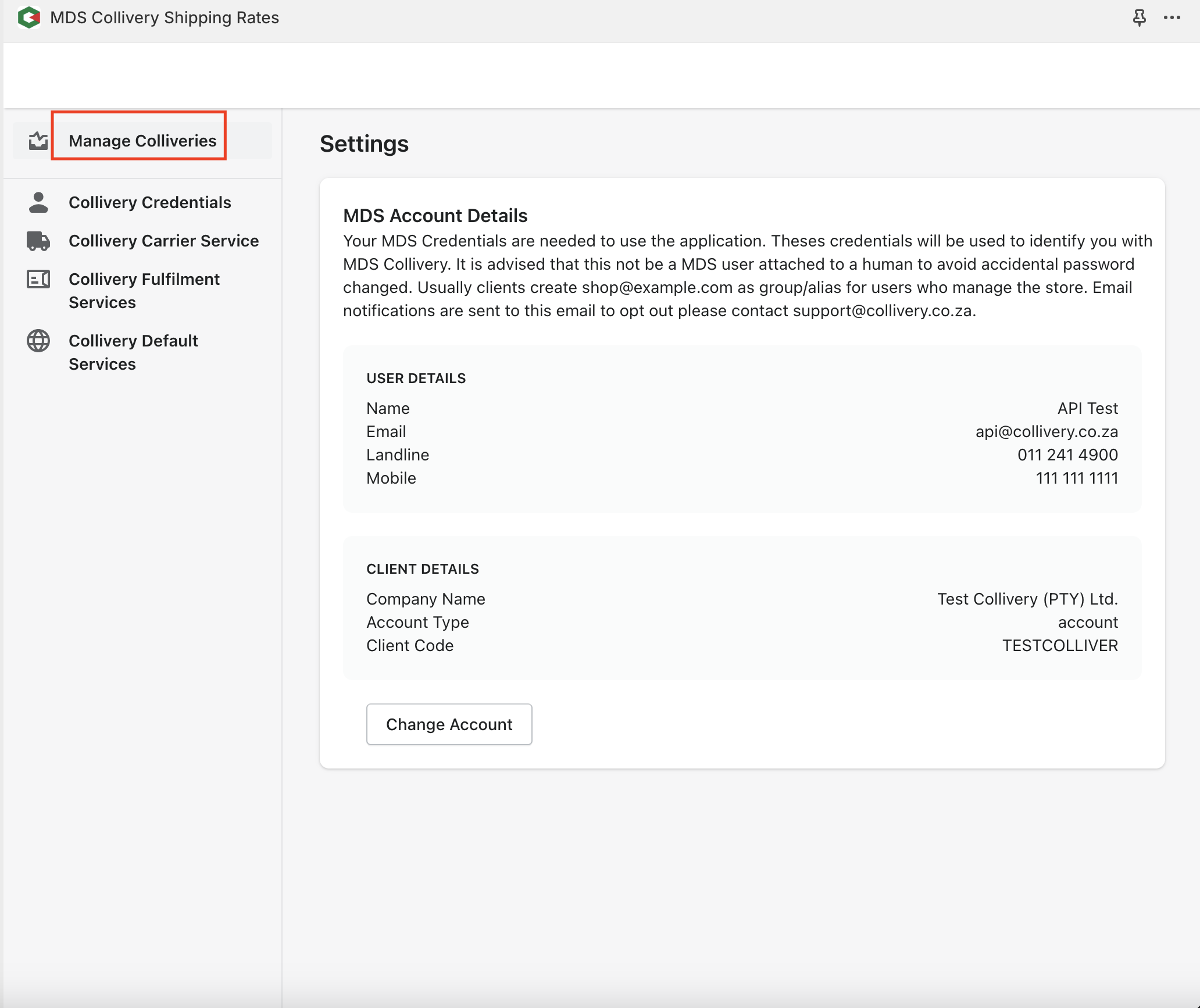The height and width of the screenshot is (1008, 1200).
Task: Click the MDS Collivery Shipping Rates title
Action: (x=165, y=17)
